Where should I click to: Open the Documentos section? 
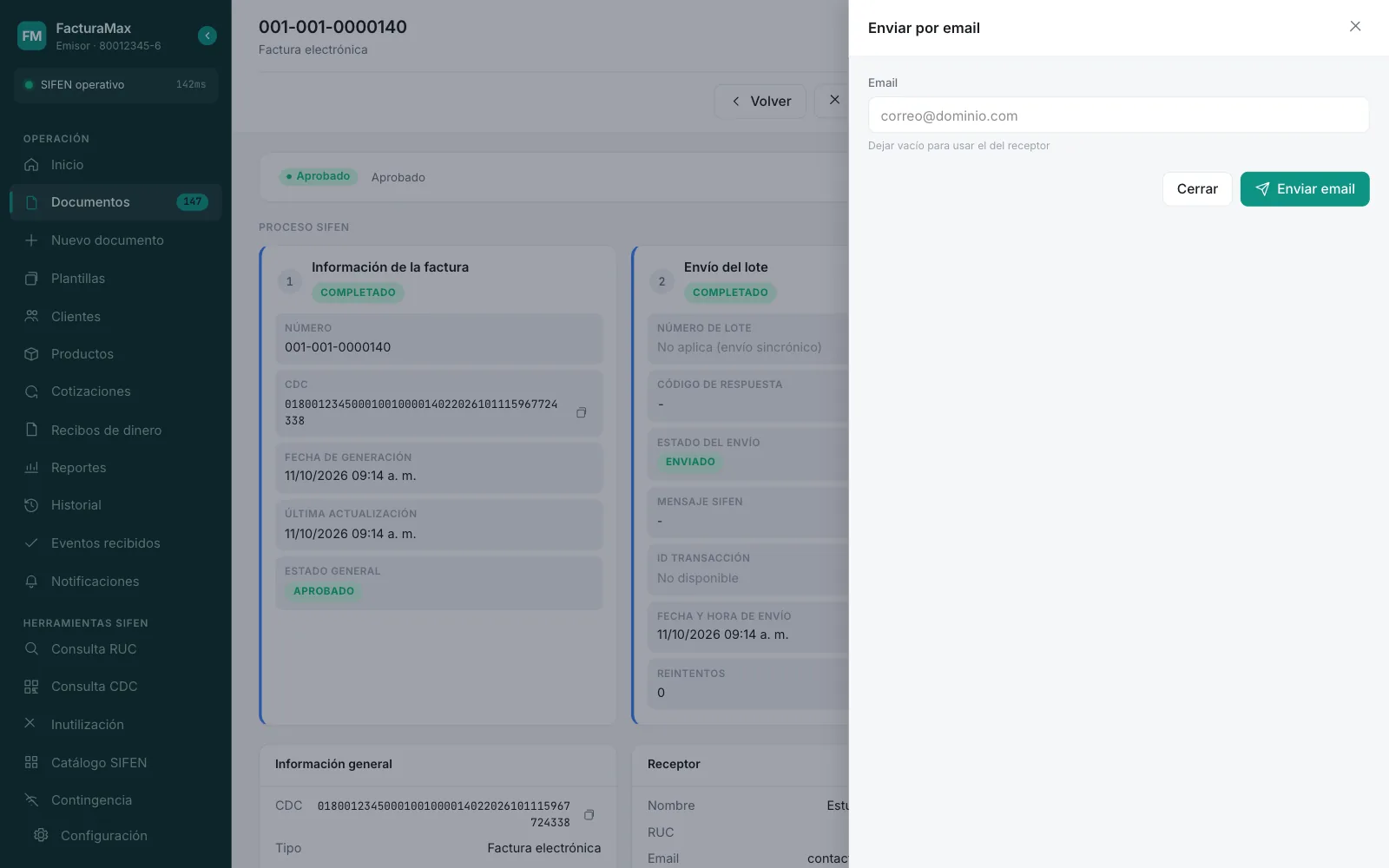click(x=115, y=202)
